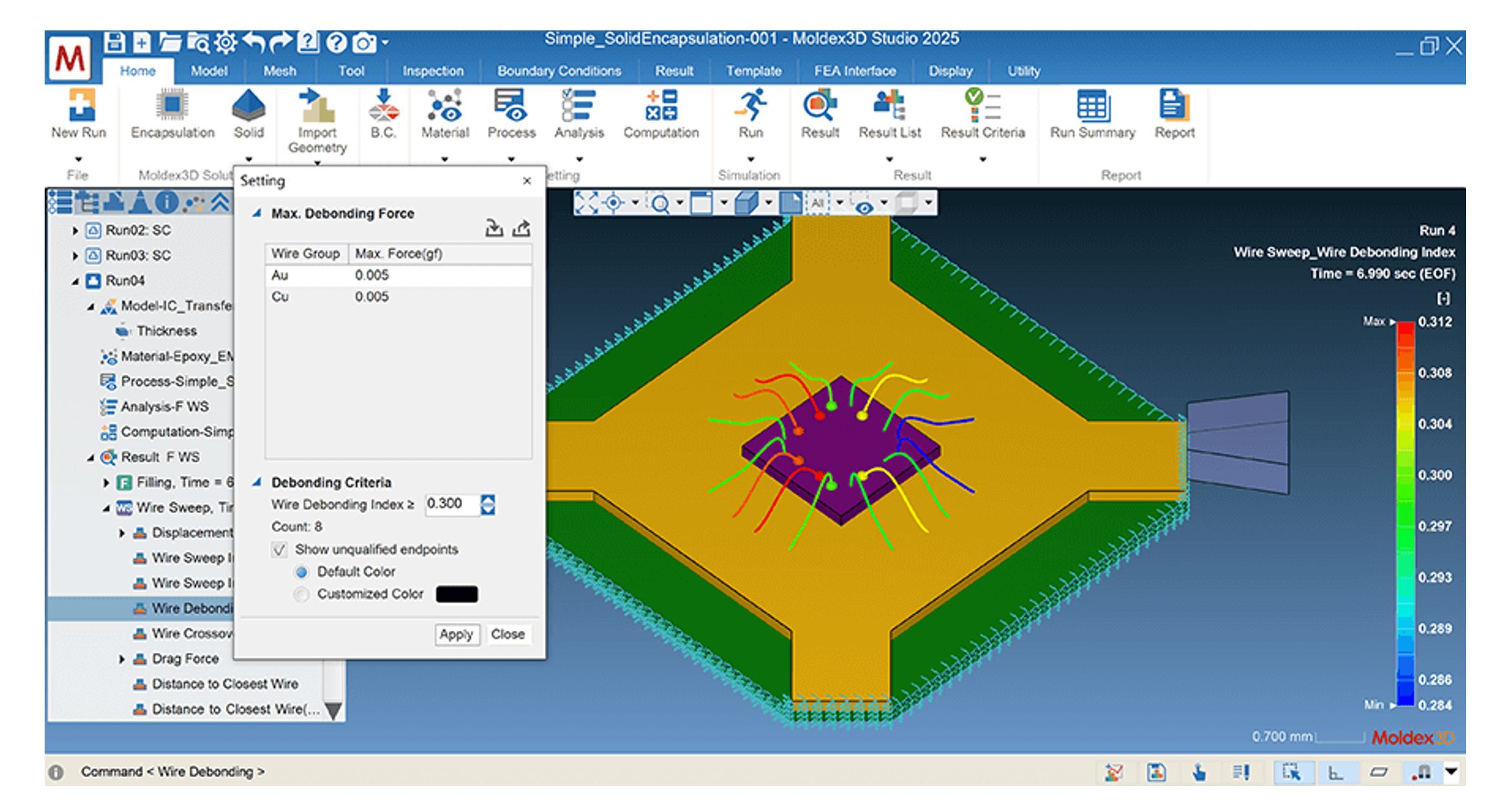Click the fit-to-window view icon
This screenshot has height=812, width=1492.
(586, 203)
